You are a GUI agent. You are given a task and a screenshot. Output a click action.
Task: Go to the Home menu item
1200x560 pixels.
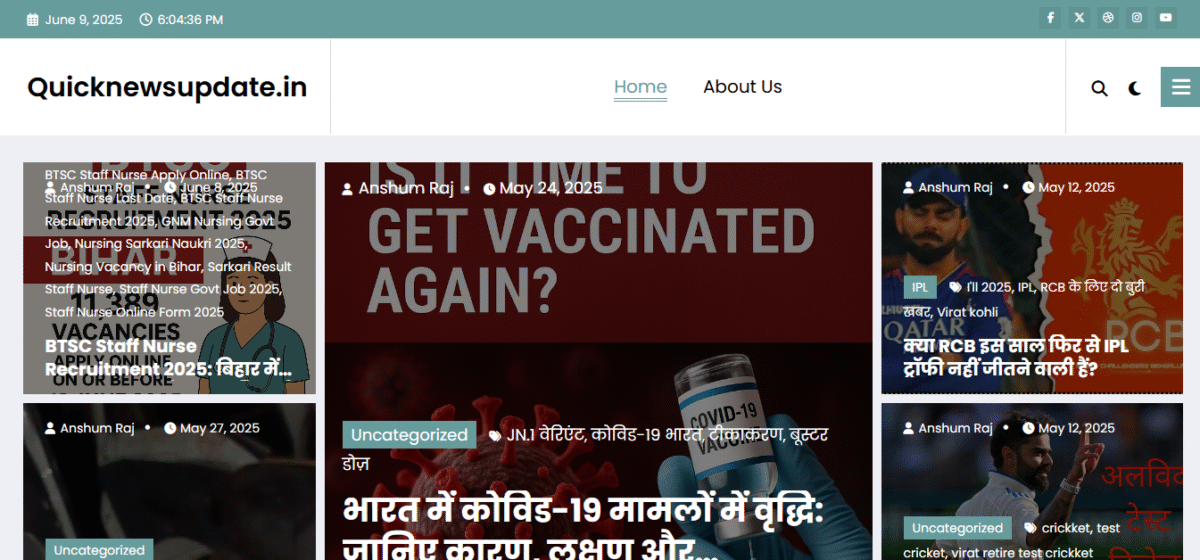(640, 87)
